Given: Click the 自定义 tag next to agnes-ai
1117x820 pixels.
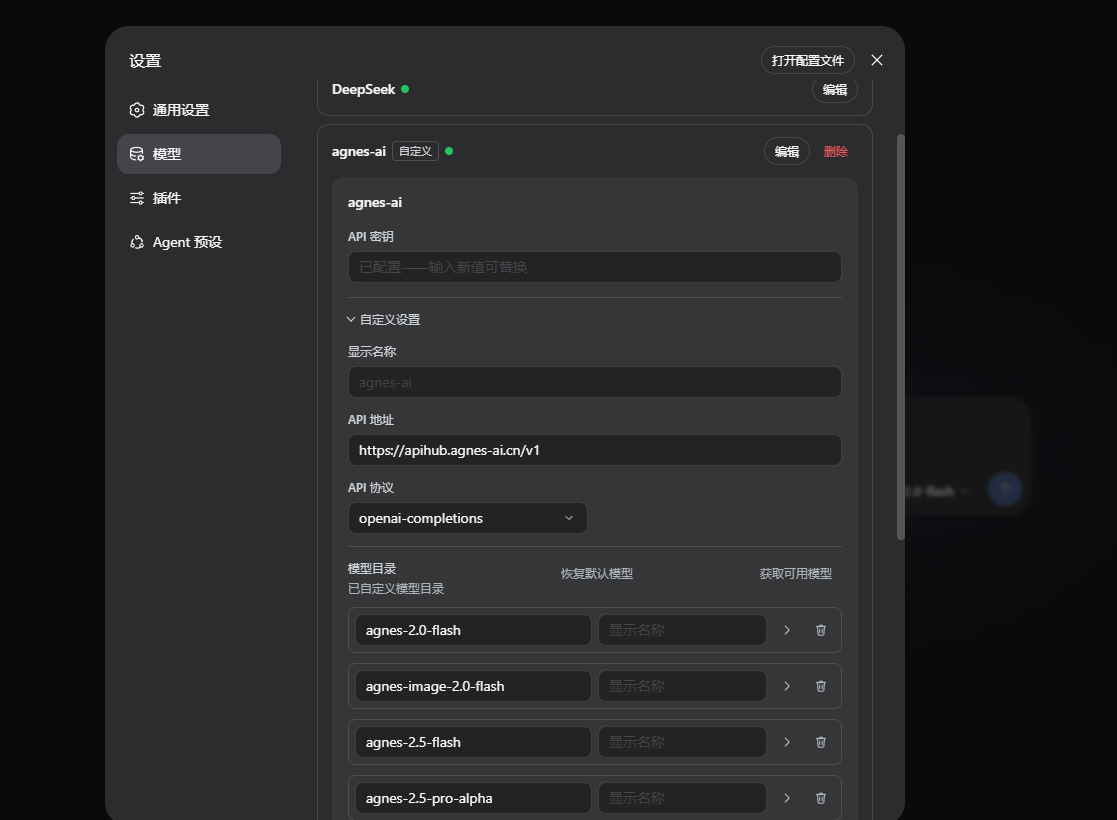Looking at the screenshot, I should 415,151.
